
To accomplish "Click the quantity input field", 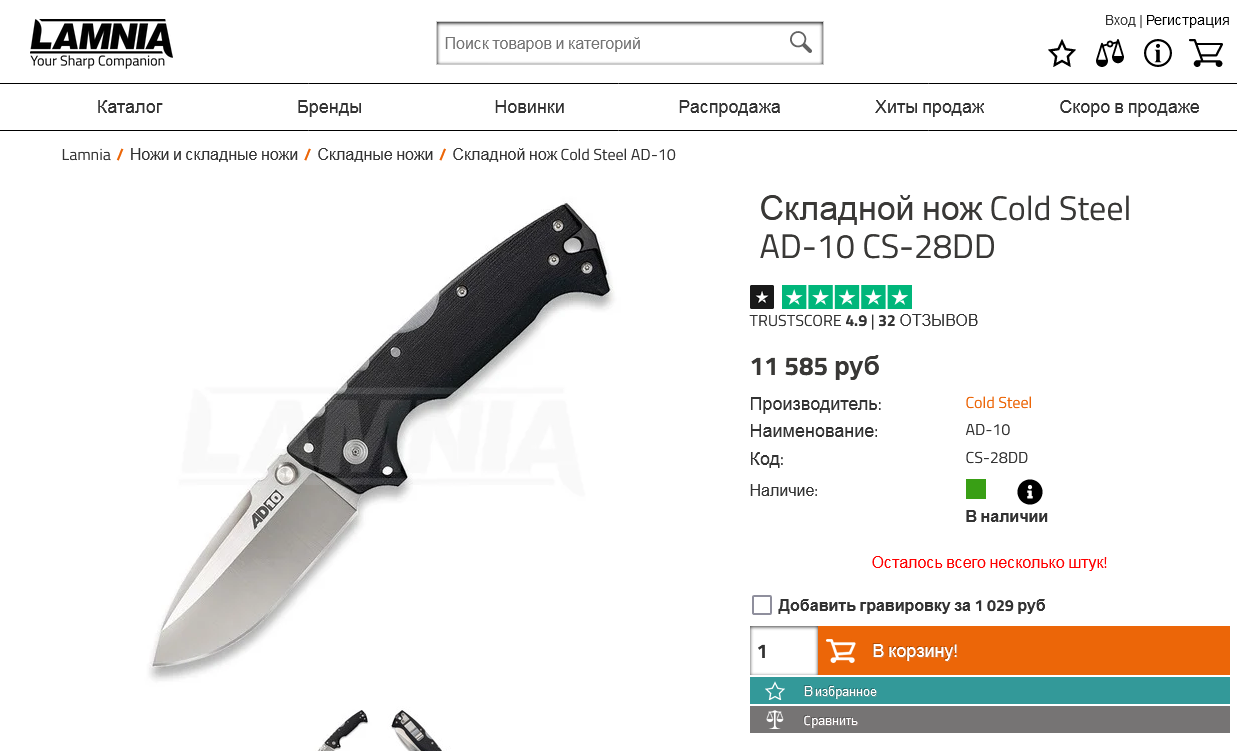I will pos(784,651).
